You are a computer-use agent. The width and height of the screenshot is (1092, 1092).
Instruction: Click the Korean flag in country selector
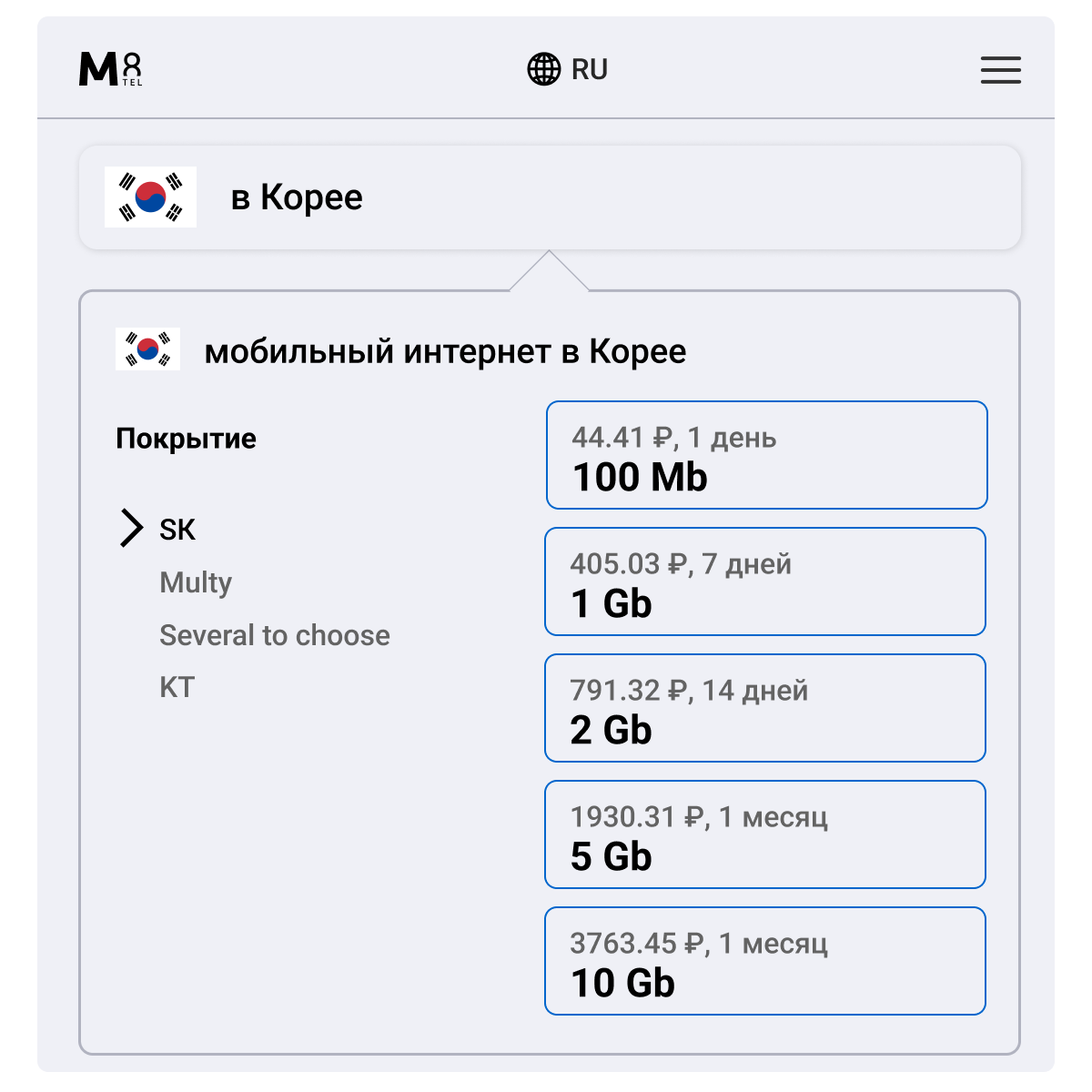tap(150, 197)
